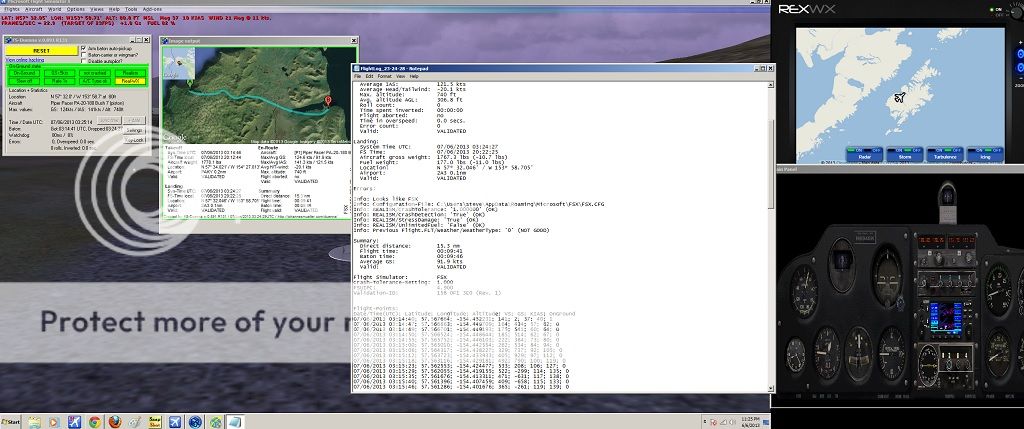Viewport: 1024px width, 429px height.
Task: Open the Options menu in Flight Simulator
Action: (76, 9)
